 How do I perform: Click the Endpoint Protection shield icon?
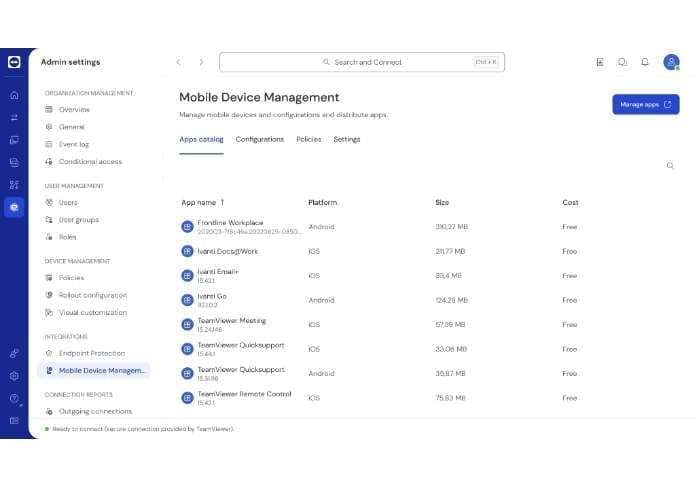coord(49,353)
